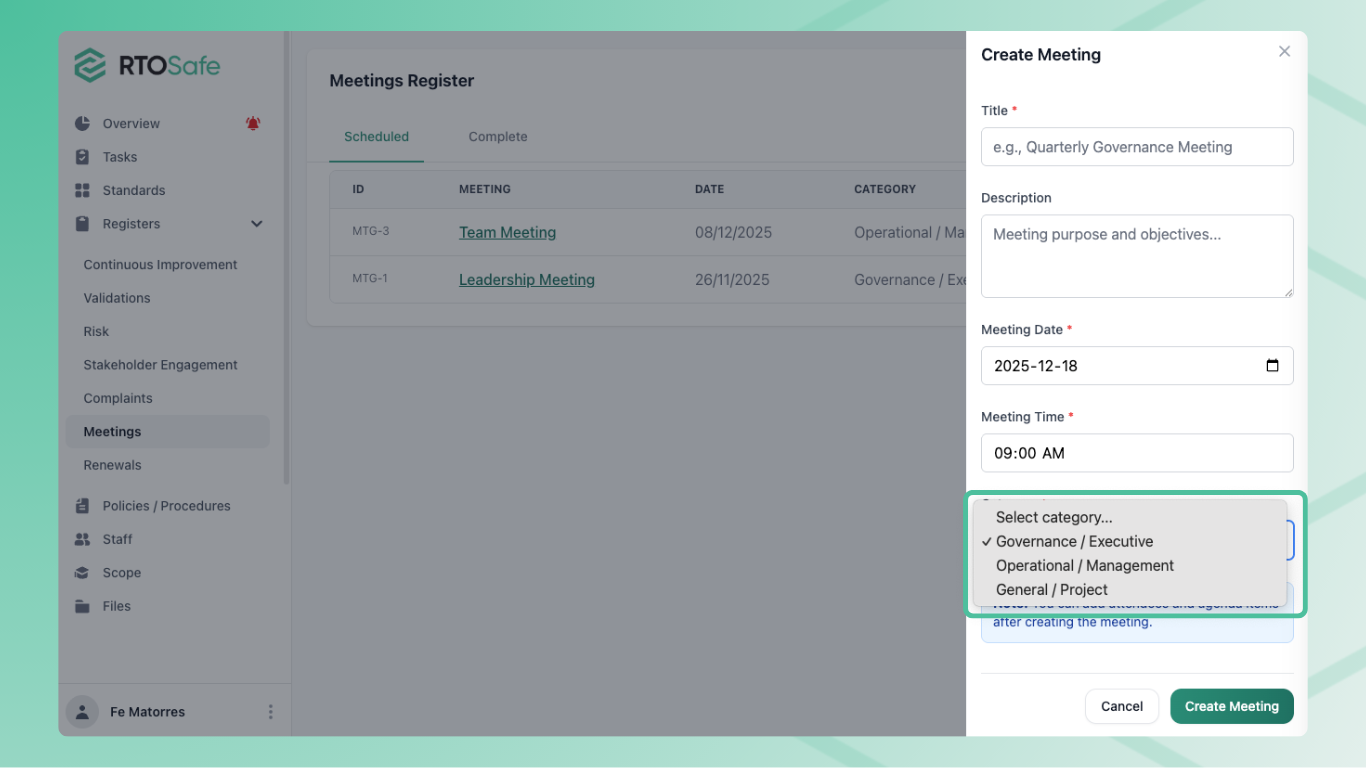The width and height of the screenshot is (1366, 768).
Task: Select Operational / Management category option
Action: click(1084, 566)
